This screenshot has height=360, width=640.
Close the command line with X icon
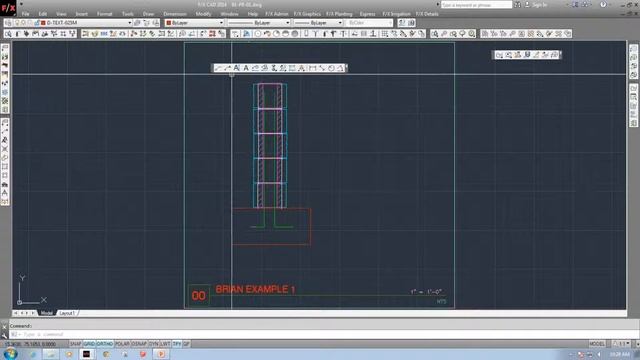(x=4, y=327)
